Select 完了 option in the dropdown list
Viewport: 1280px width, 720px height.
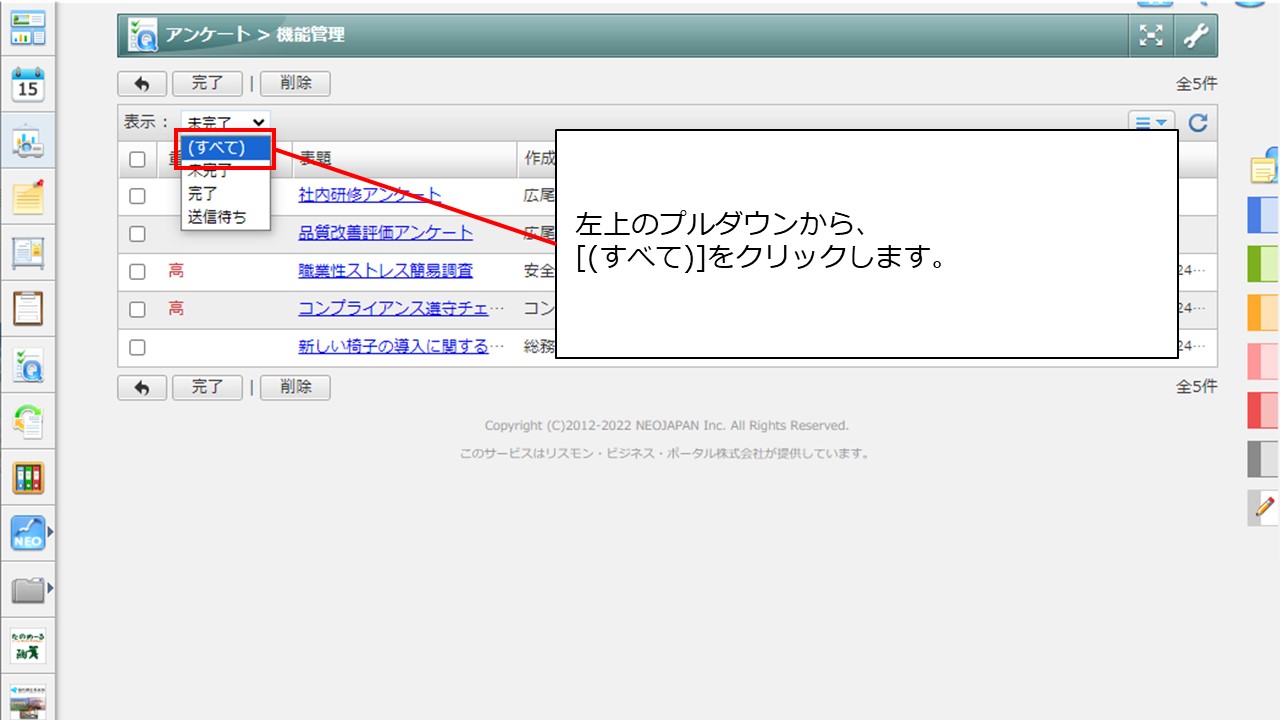coord(203,194)
